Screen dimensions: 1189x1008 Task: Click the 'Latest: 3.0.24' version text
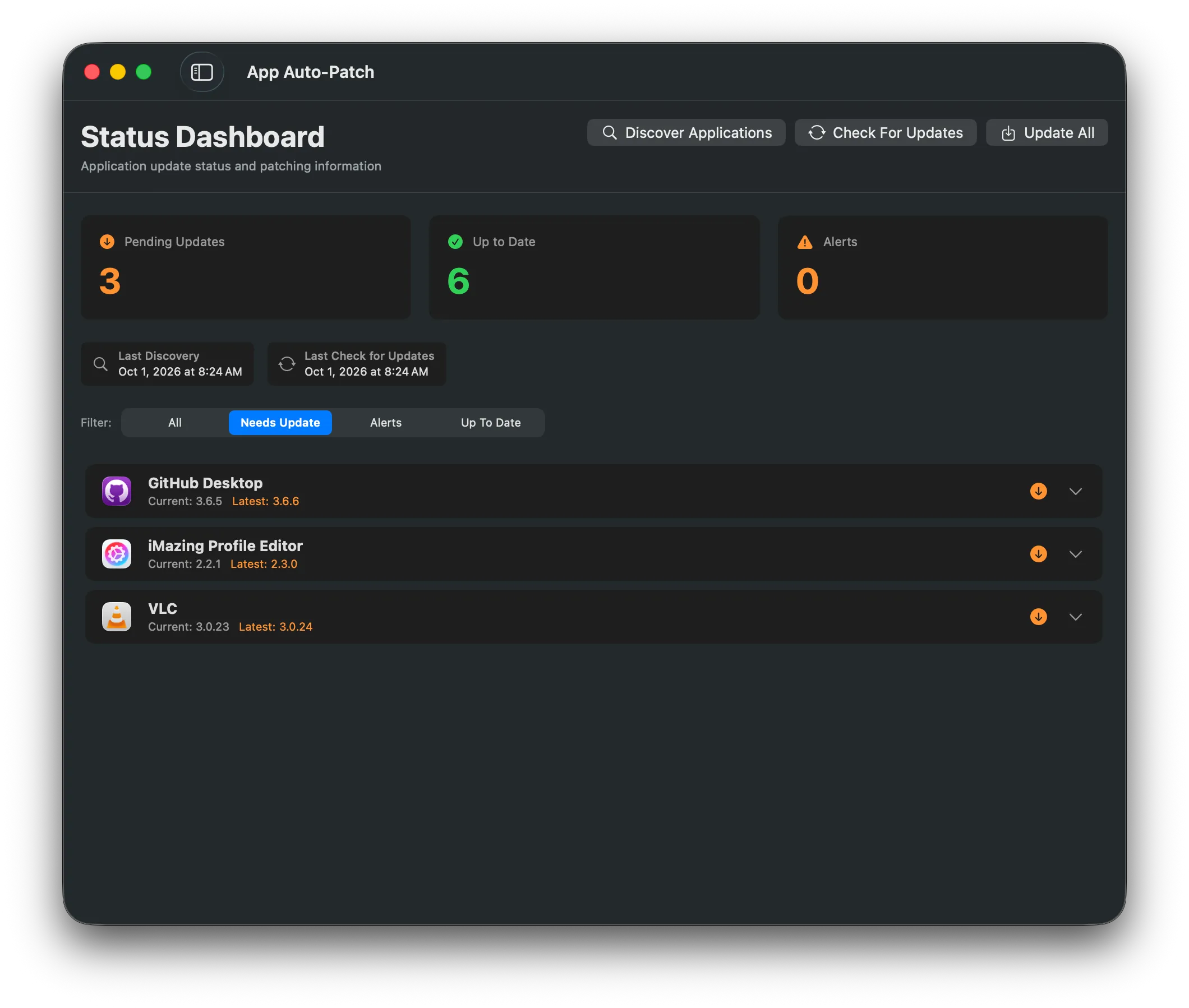[x=276, y=627]
